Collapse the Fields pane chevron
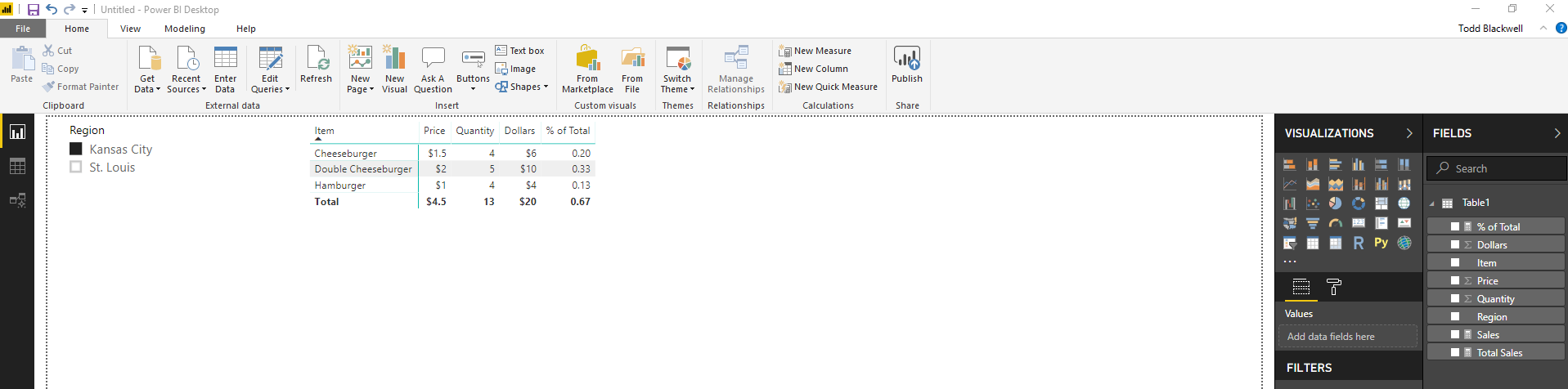The height and width of the screenshot is (389, 1568). point(1557,133)
